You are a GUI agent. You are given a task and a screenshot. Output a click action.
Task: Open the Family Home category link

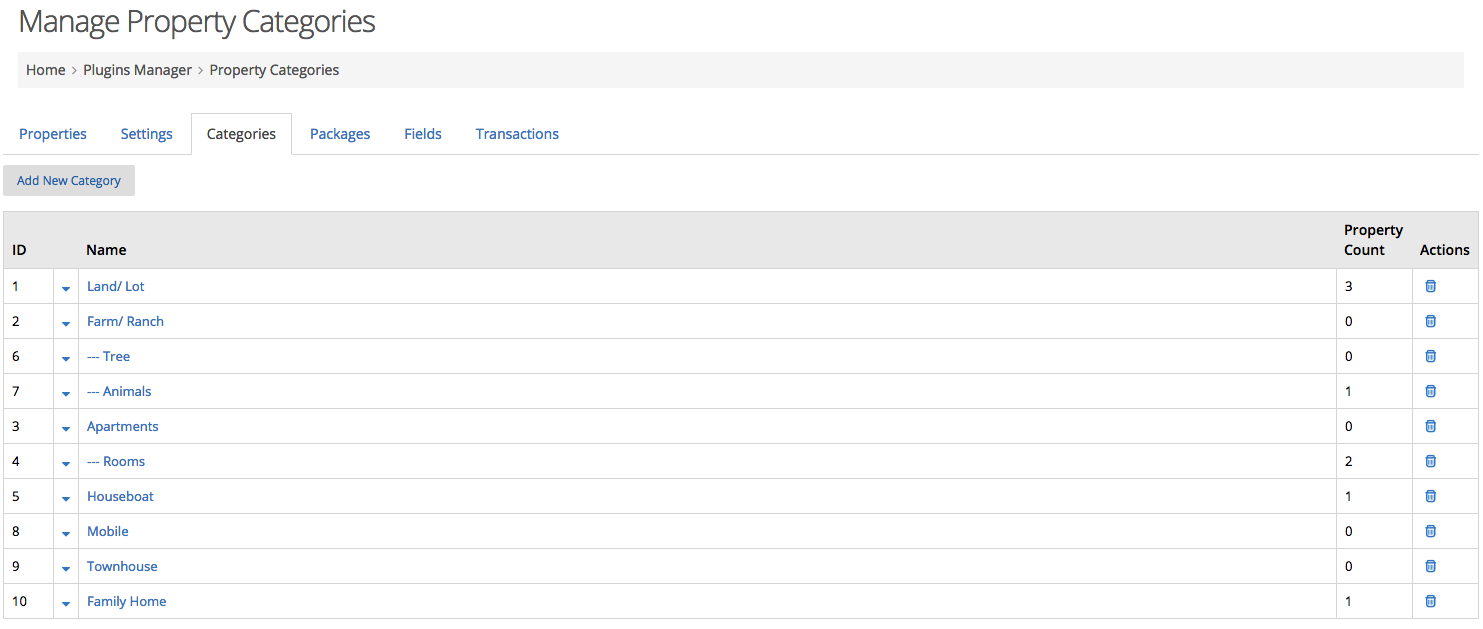click(x=127, y=601)
